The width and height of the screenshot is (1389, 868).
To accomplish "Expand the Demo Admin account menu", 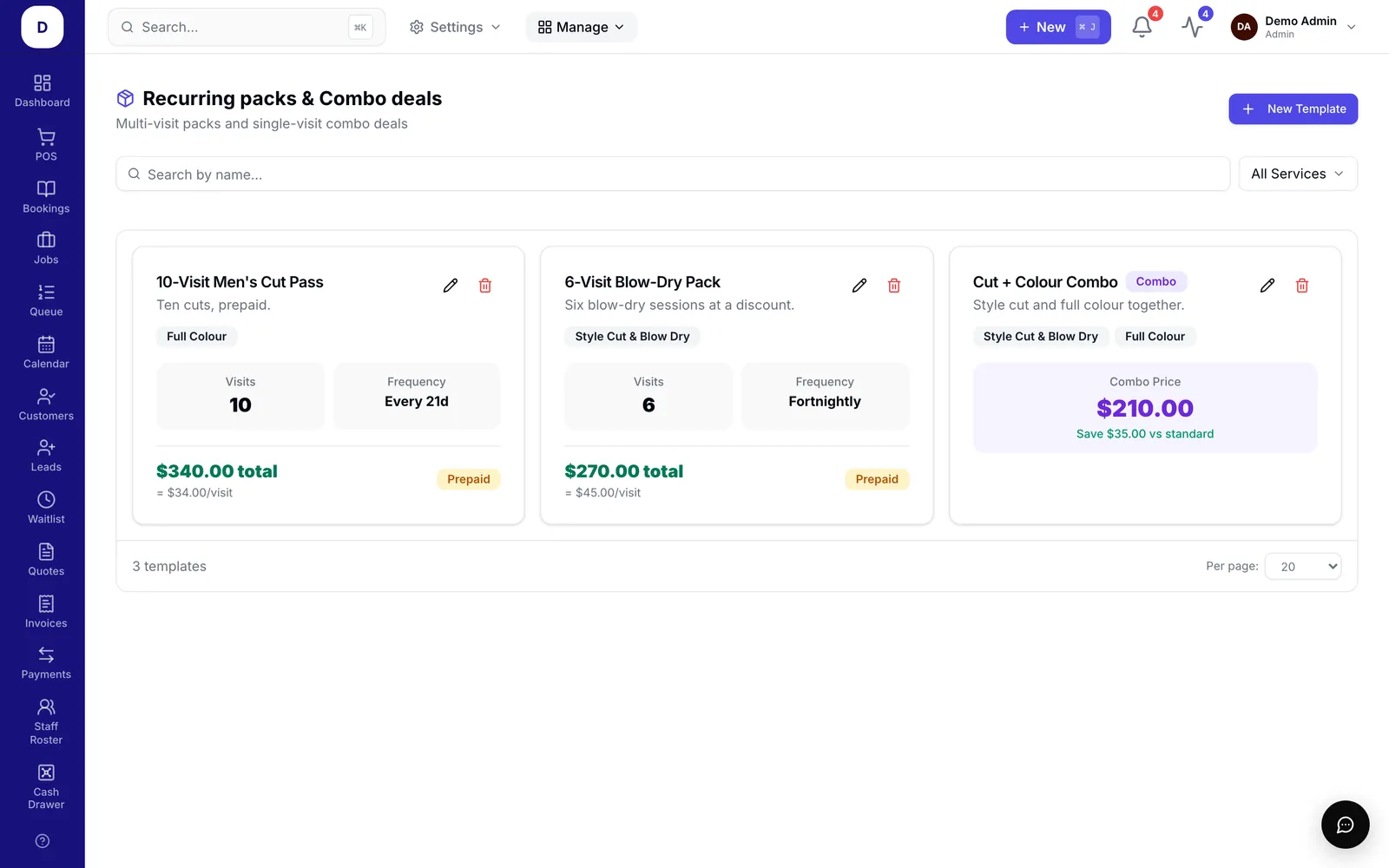I will [1294, 27].
